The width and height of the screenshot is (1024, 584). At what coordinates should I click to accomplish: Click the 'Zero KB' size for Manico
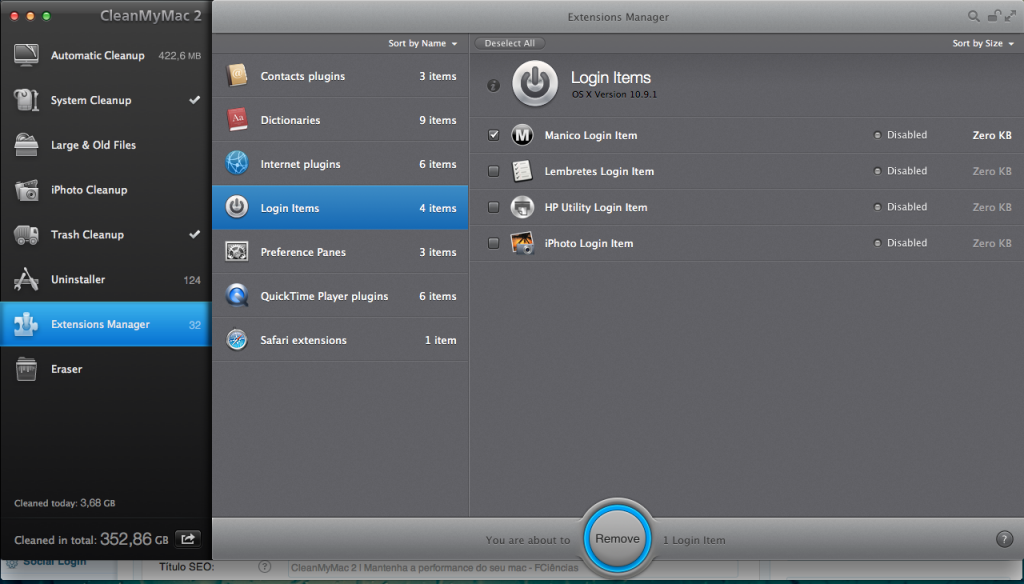tap(992, 135)
